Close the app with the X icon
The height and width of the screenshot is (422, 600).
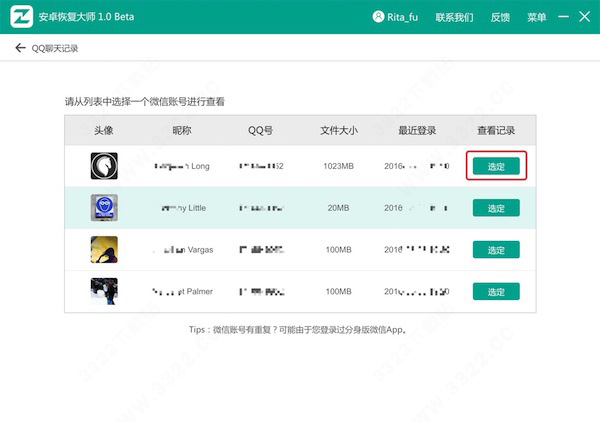585,16
